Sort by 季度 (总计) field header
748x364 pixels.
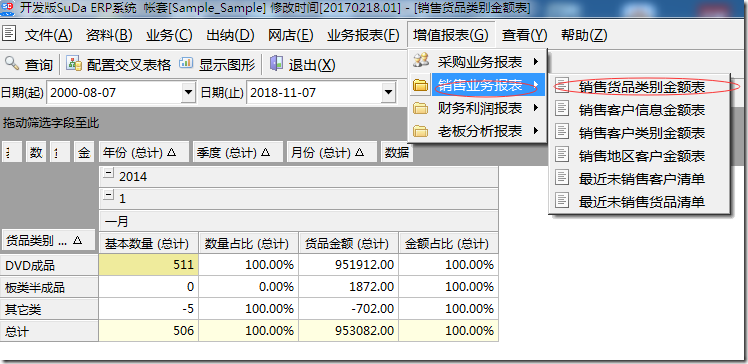(238, 152)
